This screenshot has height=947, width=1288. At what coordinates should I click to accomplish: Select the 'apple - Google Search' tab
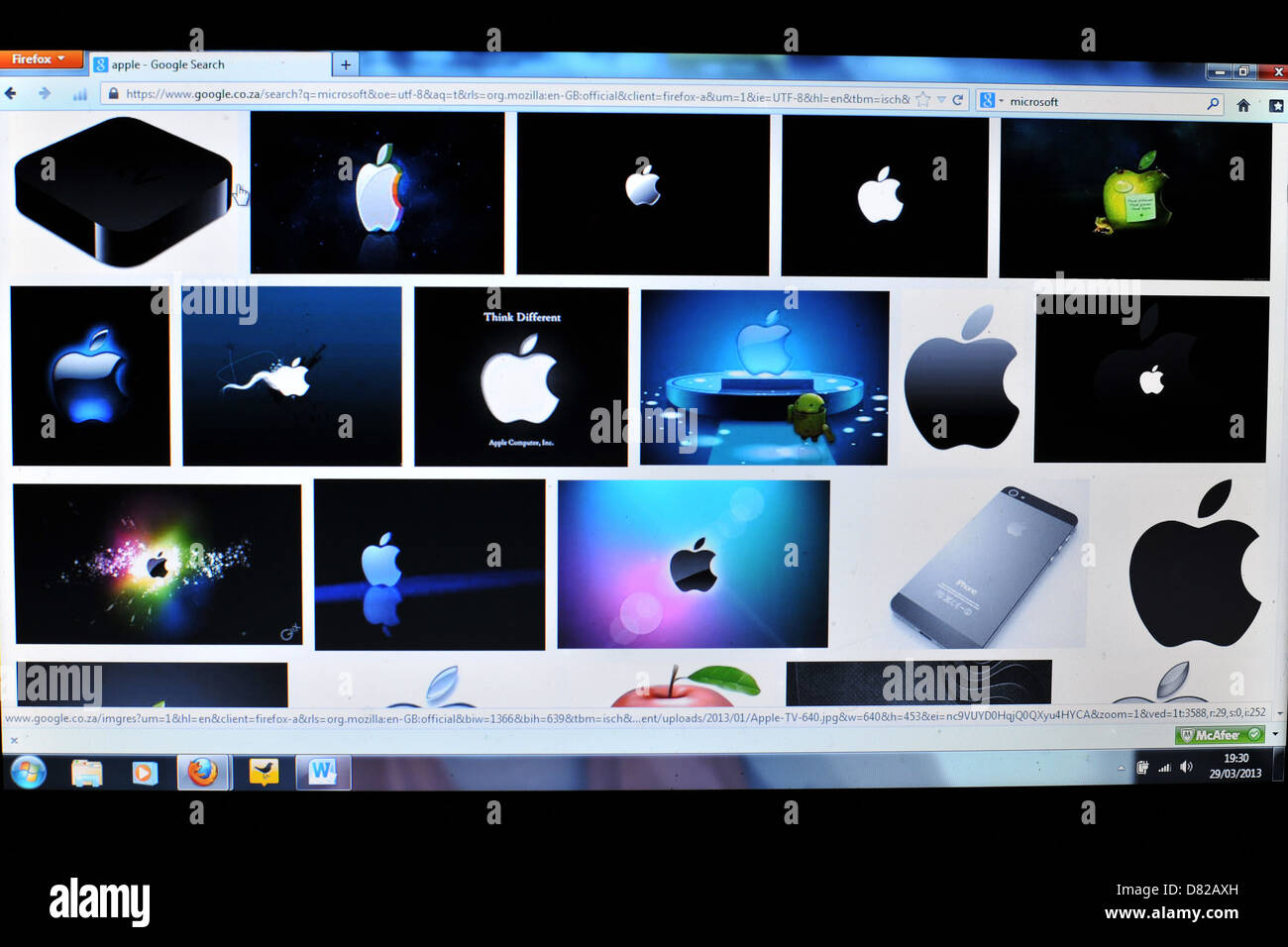(210, 64)
